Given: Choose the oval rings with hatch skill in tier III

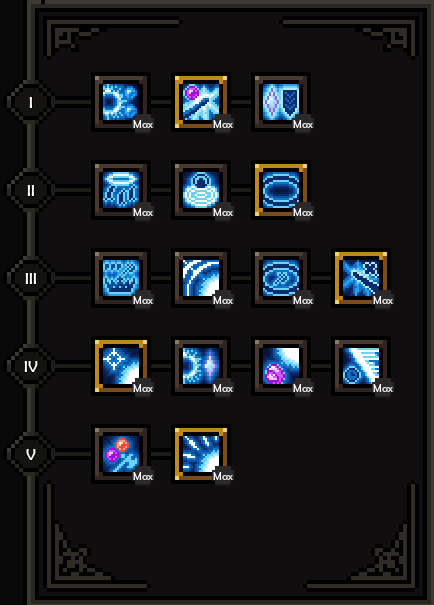Looking at the screenshot, I should [x=281, y=278].
